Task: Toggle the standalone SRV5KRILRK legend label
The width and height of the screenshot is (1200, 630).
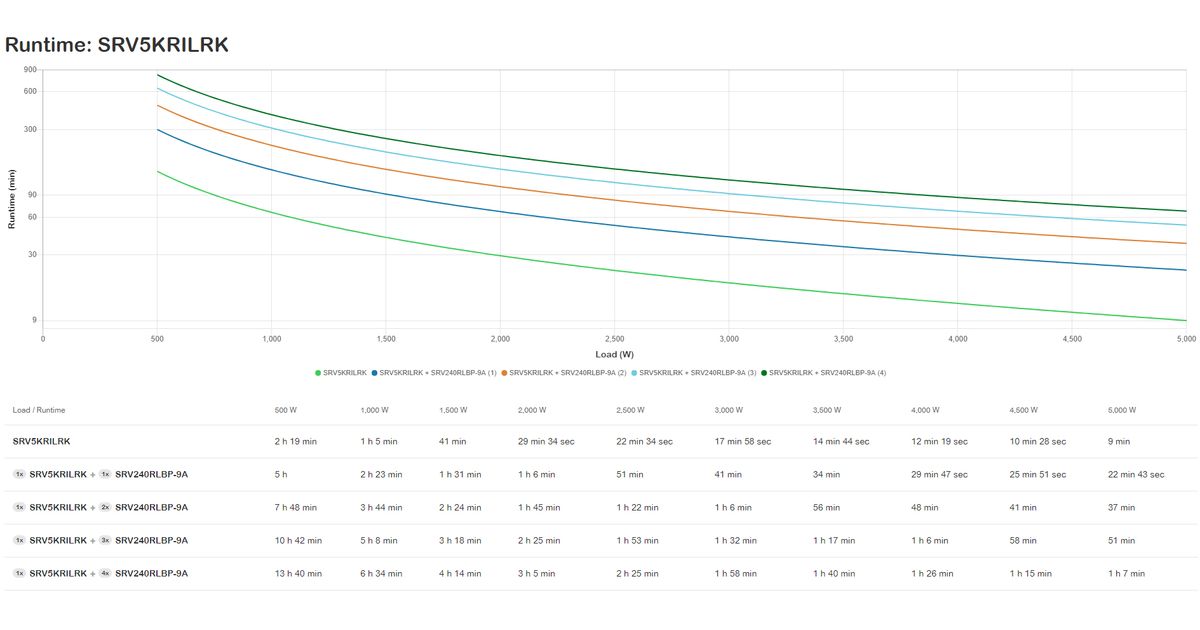Action: pyautogui.click(x=345, y=373)
